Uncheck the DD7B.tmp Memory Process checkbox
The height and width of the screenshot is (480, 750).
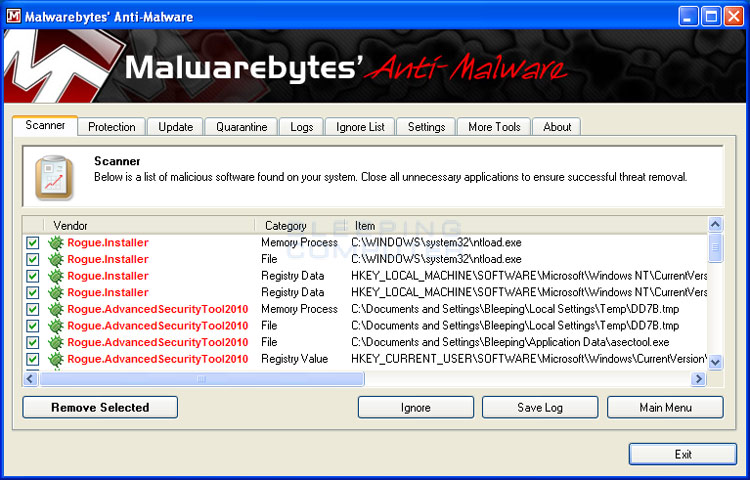[33, 309]
